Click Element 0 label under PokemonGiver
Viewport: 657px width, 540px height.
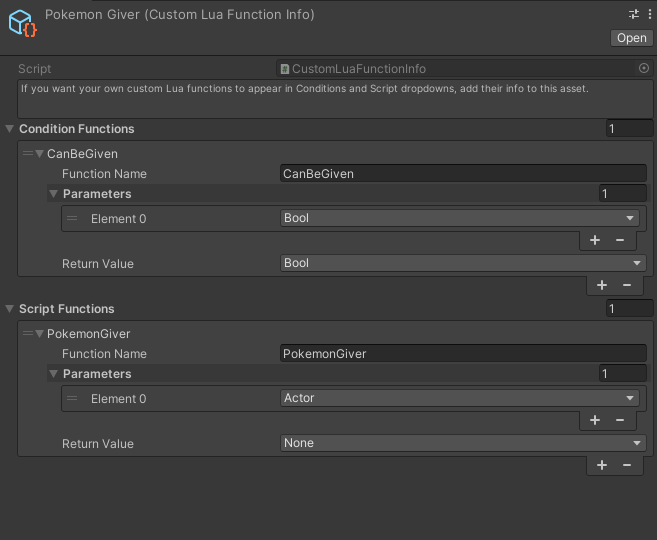pyautogui.click(x=119, y=399)
